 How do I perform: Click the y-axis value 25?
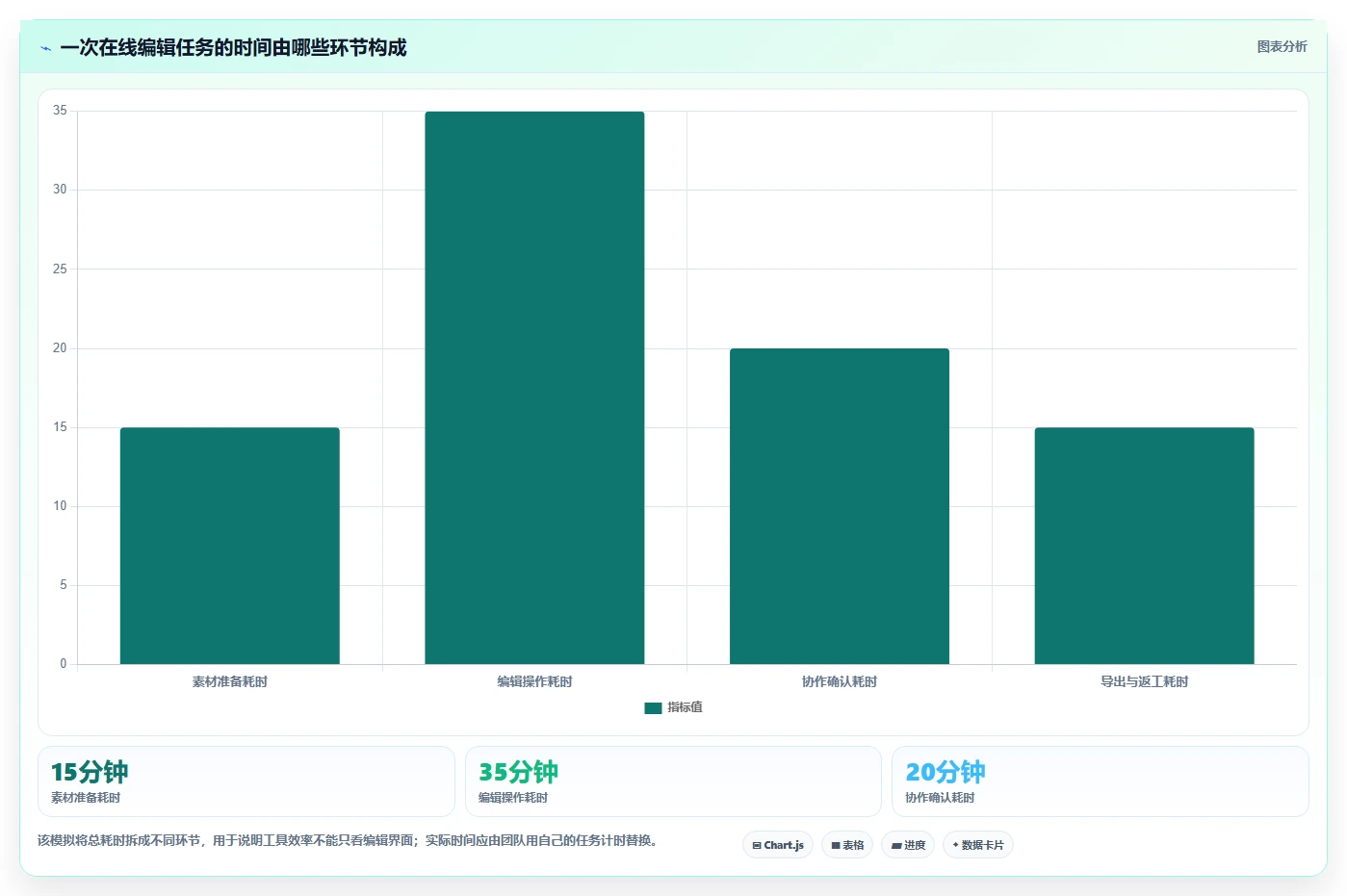[60, 269]
